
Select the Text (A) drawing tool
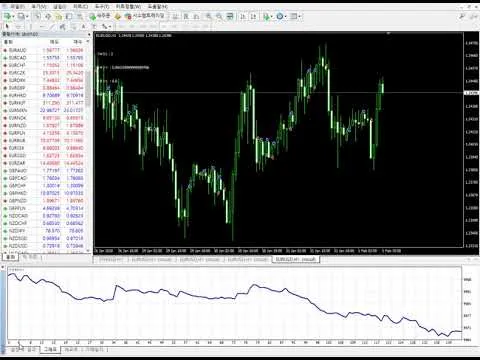tap(84, 26)
